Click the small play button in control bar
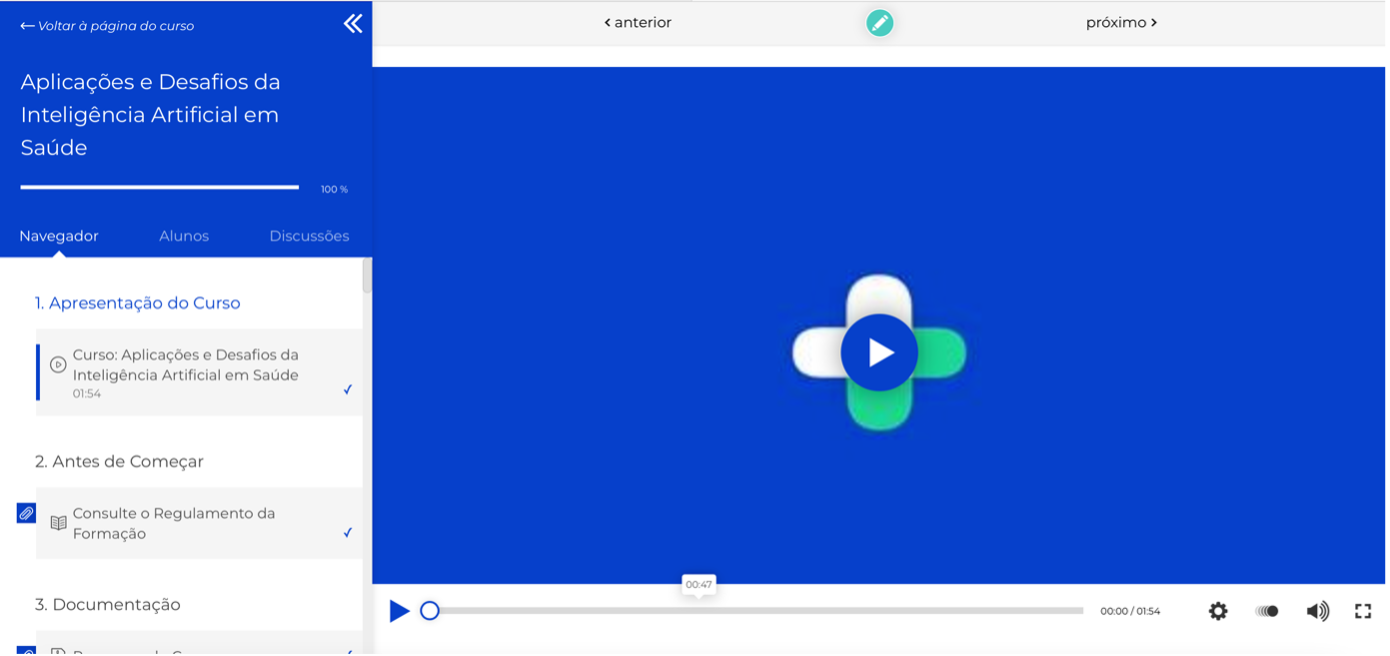The height and width of the screenshot is (656, 1390). tap(399, 611)
